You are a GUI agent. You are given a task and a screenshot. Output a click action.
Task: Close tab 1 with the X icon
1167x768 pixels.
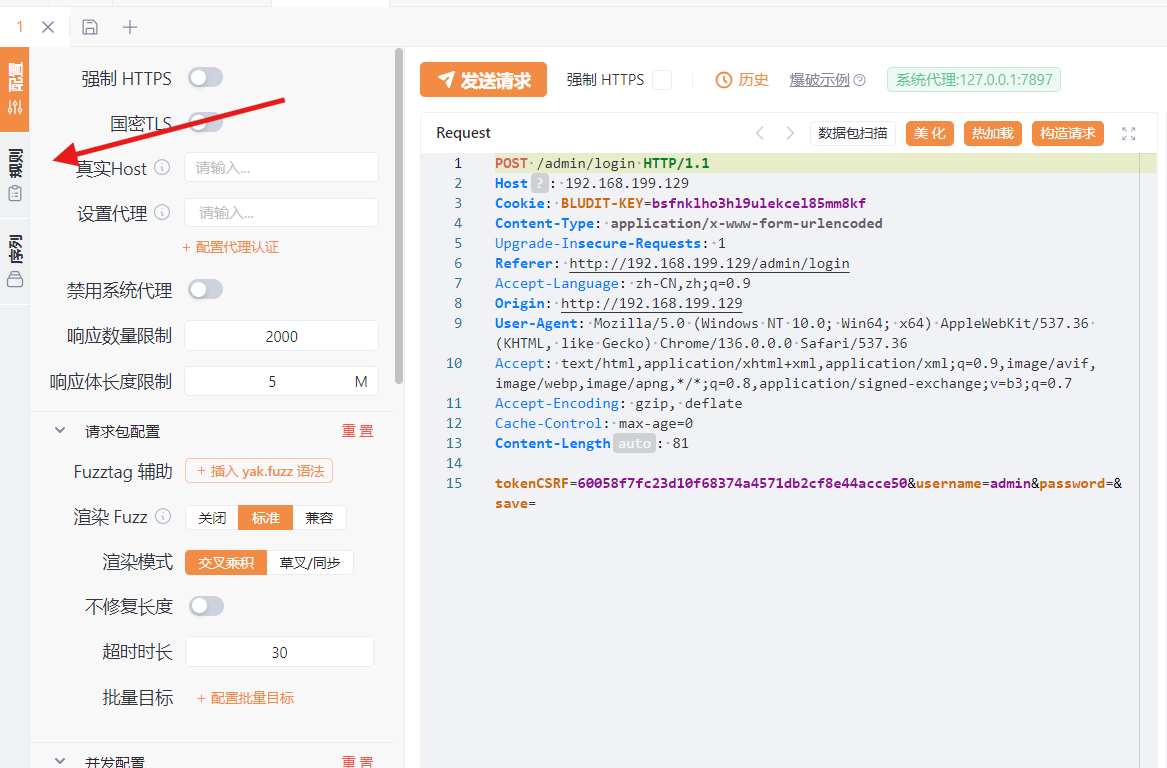click(48, 27)
